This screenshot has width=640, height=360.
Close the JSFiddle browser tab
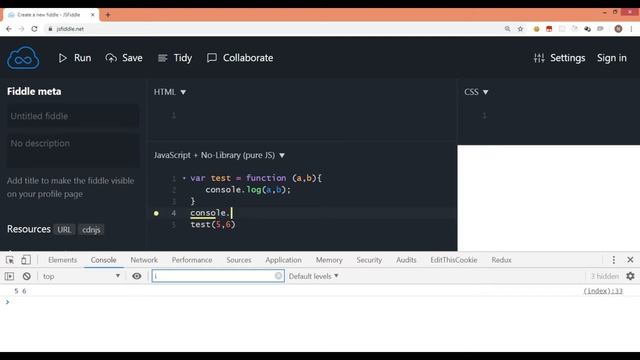(x=93, y=15)
